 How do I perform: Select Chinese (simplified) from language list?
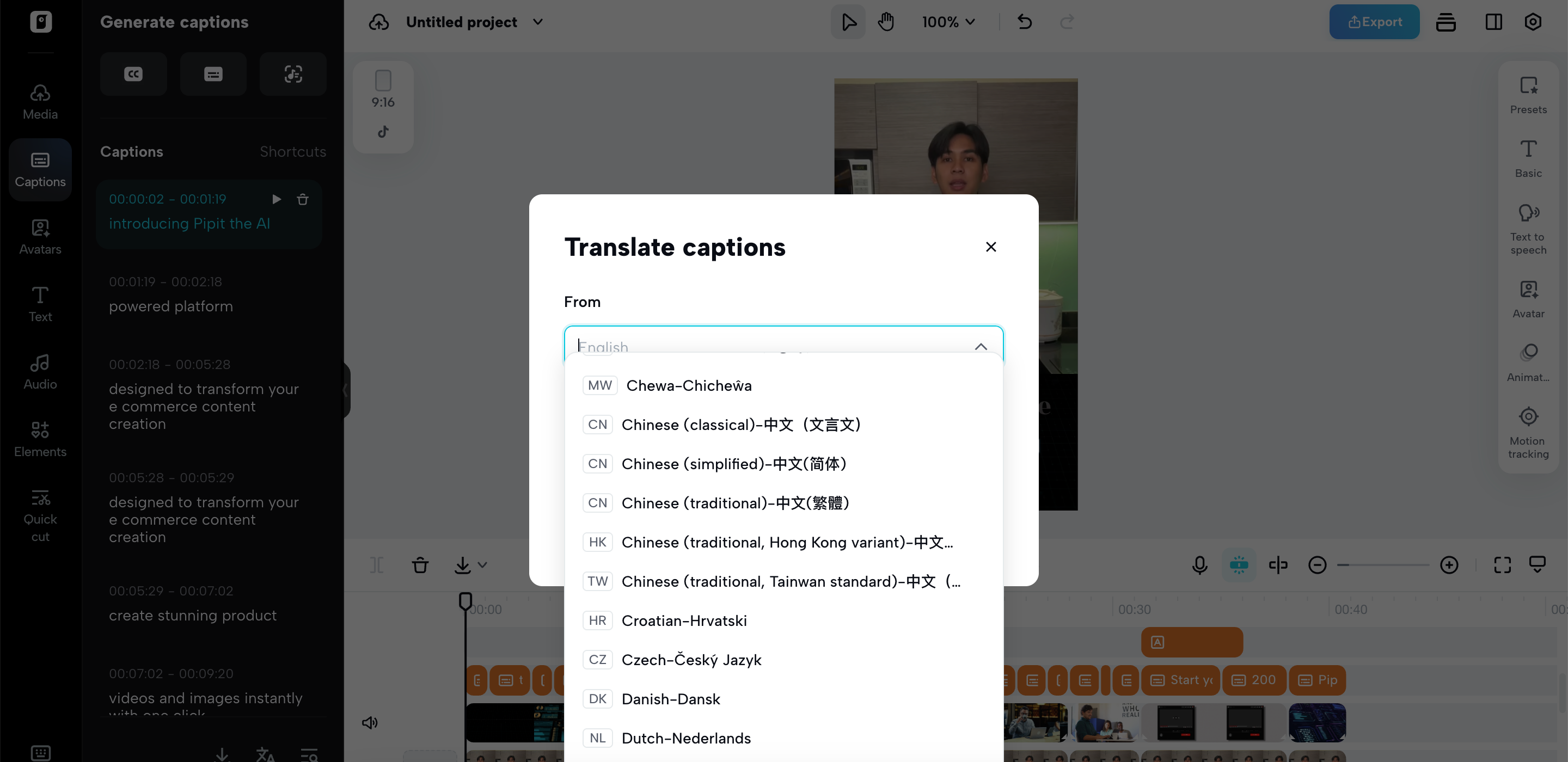pos(733,464)
